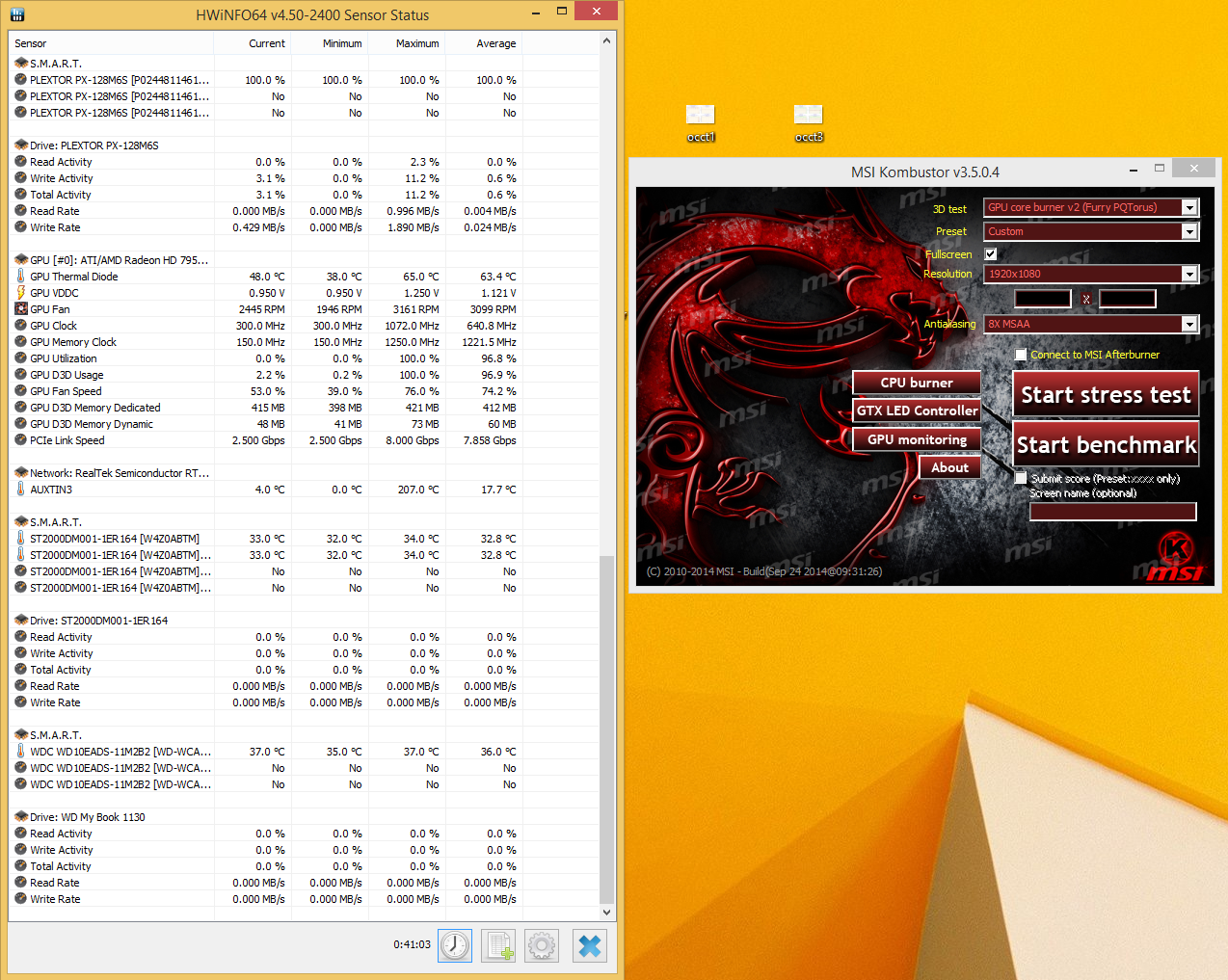Viewport: 1228px width, 980px height.
Task: Click the About button in Kombustor
Action: (x=950, y=467)
